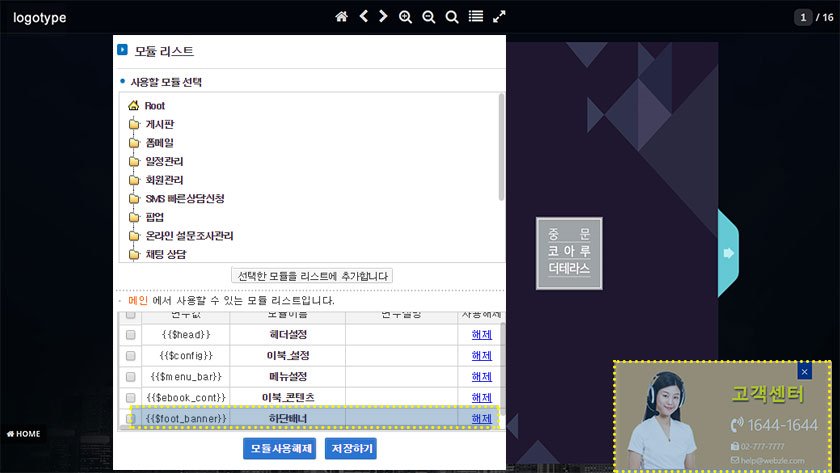Image resolution: width=840 pixels, height=473 pixels.
Task: Click the 모듈사용해제 button
Action: tap(279, 449)
